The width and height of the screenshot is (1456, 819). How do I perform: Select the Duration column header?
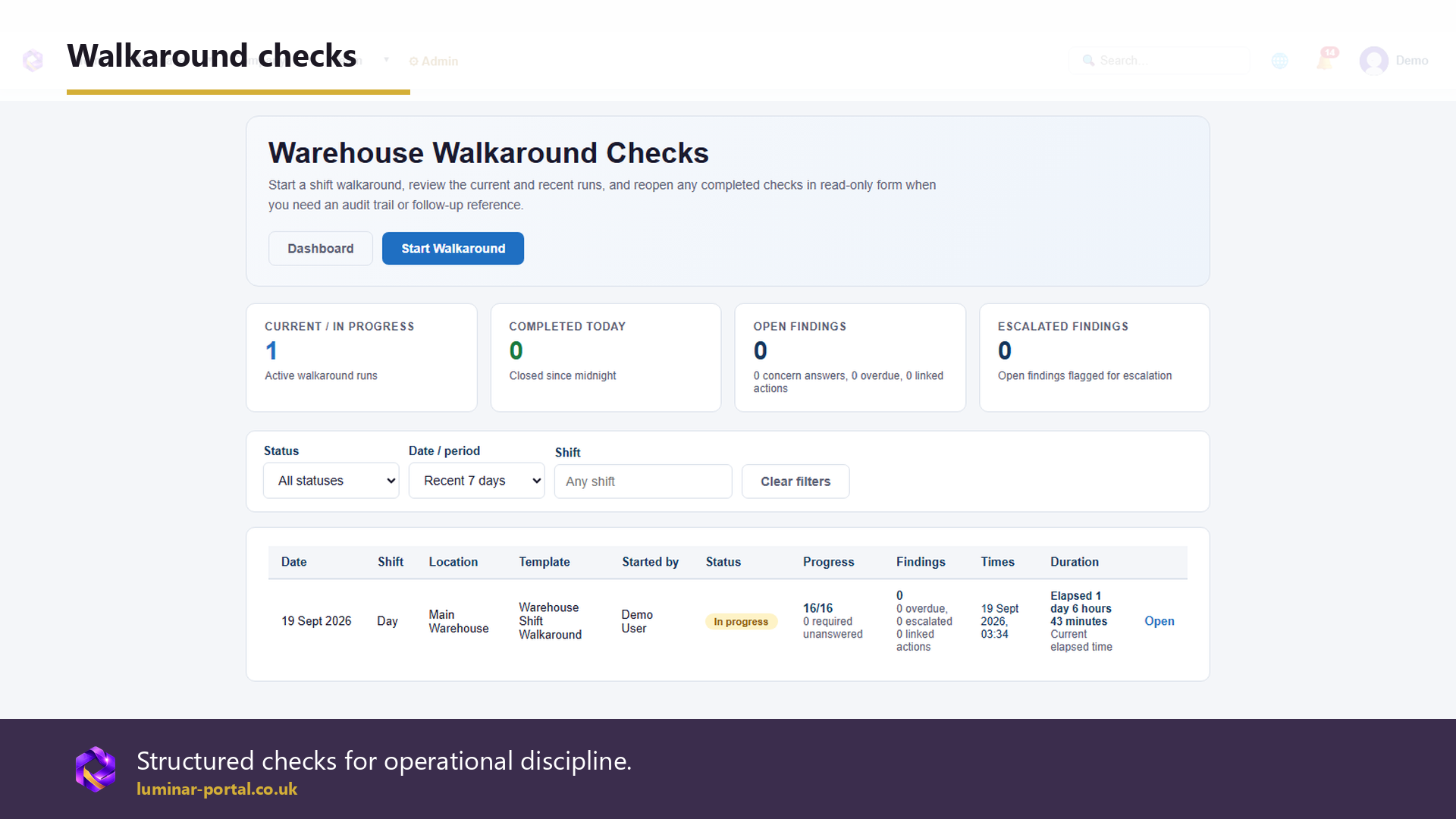pos(1074,562)
